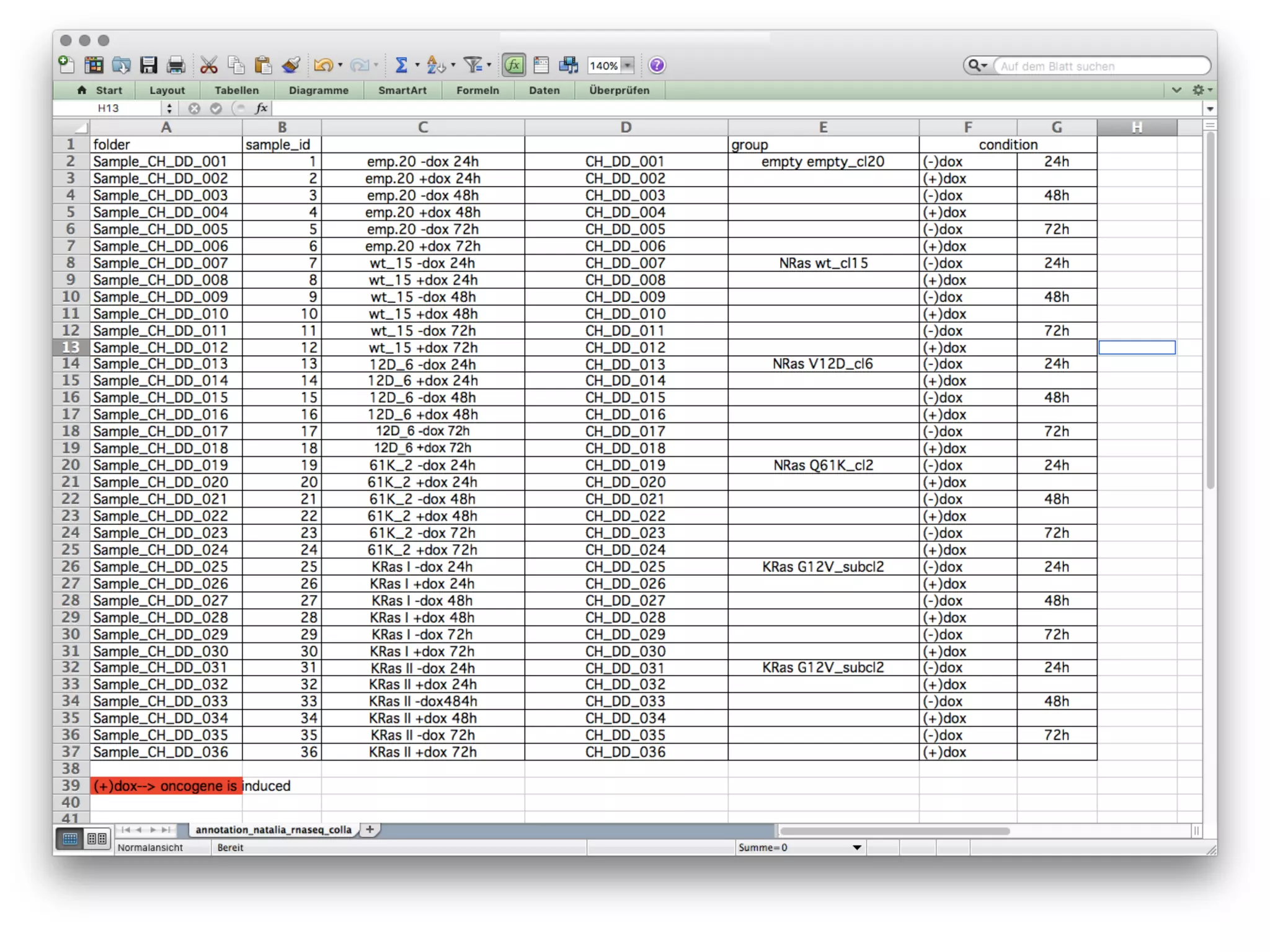The width and height of the screenshot is (1270, 952).
Task: Switch to the Diagramme tab
Action: click(x=318, y=90)
